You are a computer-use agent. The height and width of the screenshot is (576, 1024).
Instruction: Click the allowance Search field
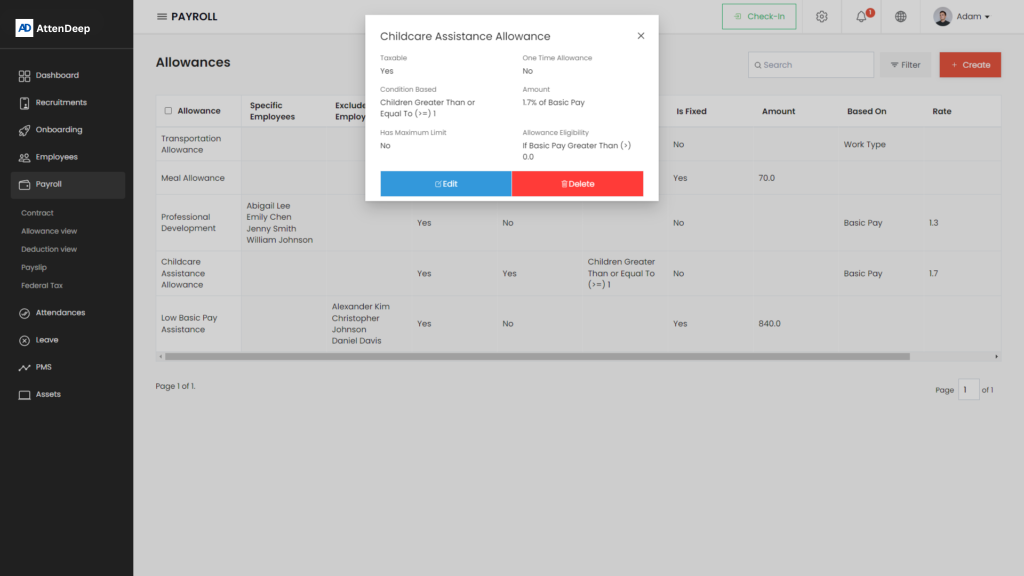tap(811, 65)
